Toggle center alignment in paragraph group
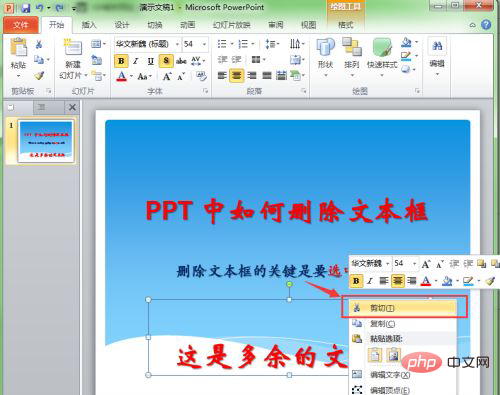Screen dimensions: 500x395 (x=236, y=75)
